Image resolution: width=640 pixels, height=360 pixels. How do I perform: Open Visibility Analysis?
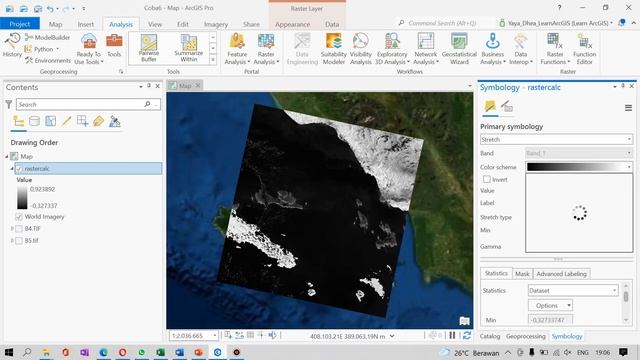pyautogui.click(x=361, y=49)
